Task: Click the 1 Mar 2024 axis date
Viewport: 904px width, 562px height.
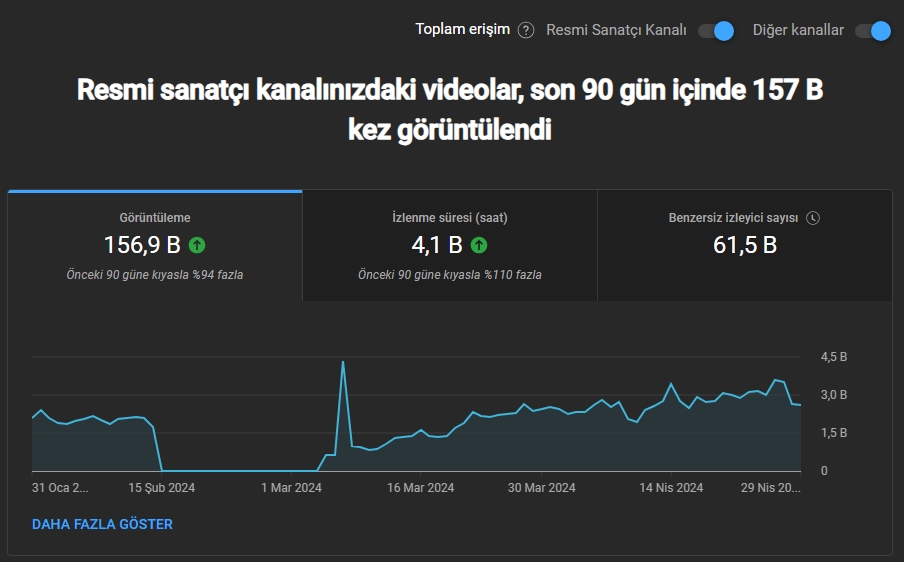Action: click(291, 488)
